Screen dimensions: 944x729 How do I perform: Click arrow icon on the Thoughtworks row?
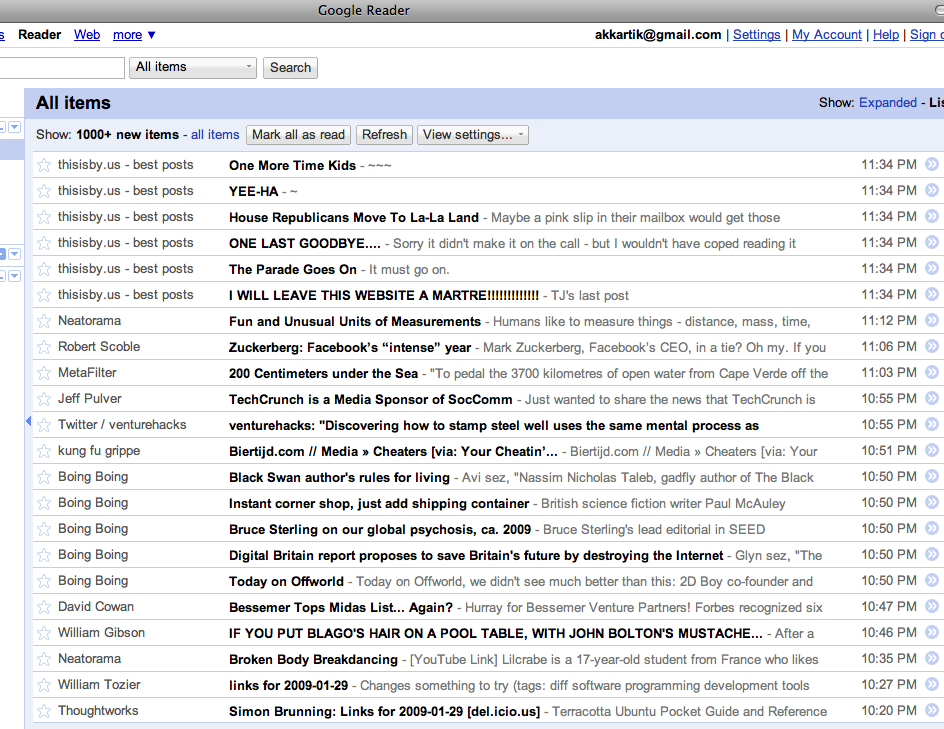(x=931, y=710)
